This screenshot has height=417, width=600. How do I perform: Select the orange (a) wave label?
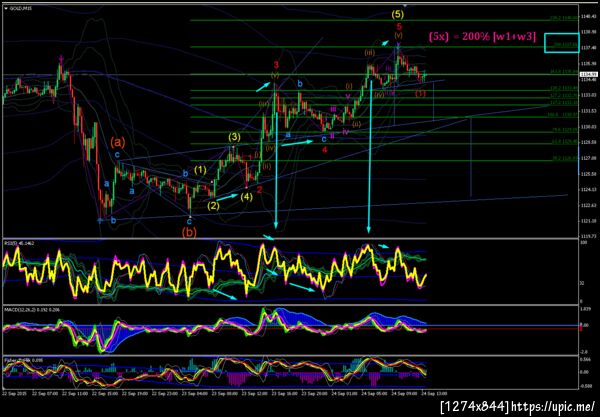click(117, 142)
